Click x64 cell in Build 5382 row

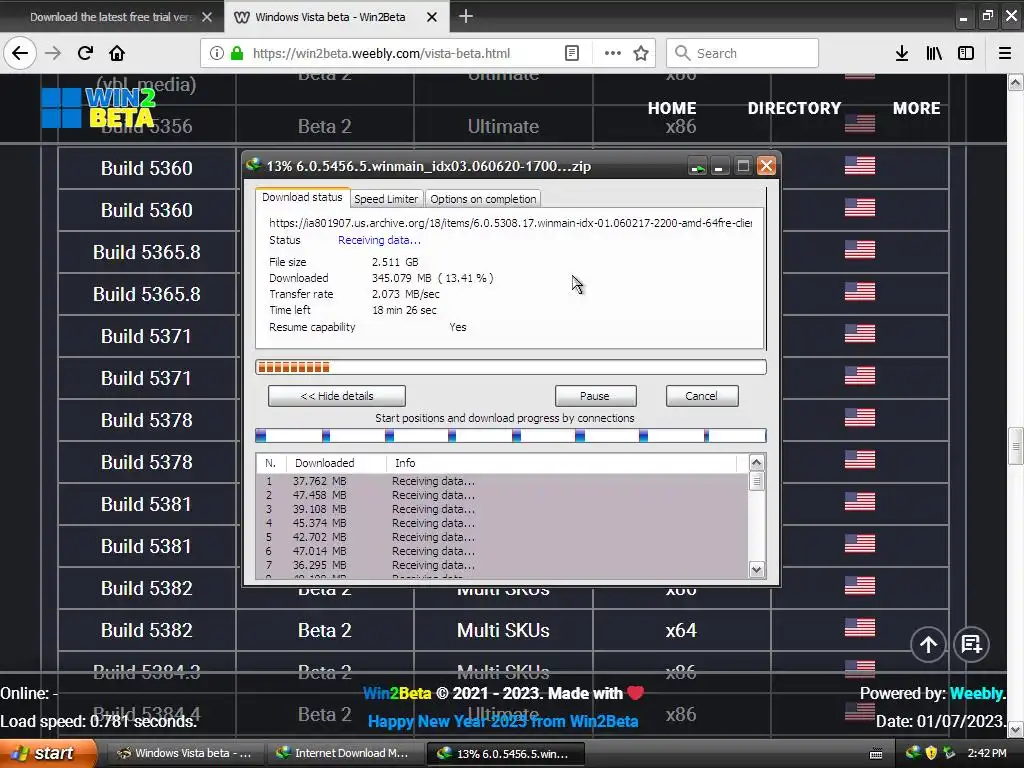(681, 630)
